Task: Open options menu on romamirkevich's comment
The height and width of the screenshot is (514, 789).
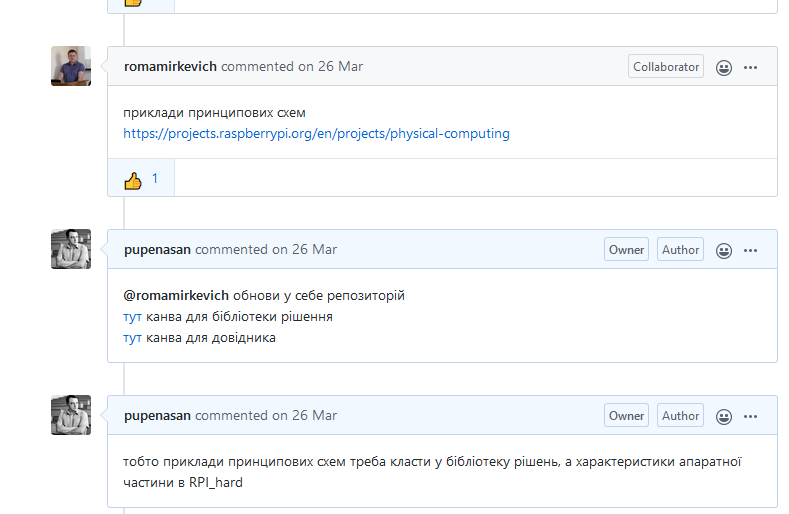Action: (751, 67)
